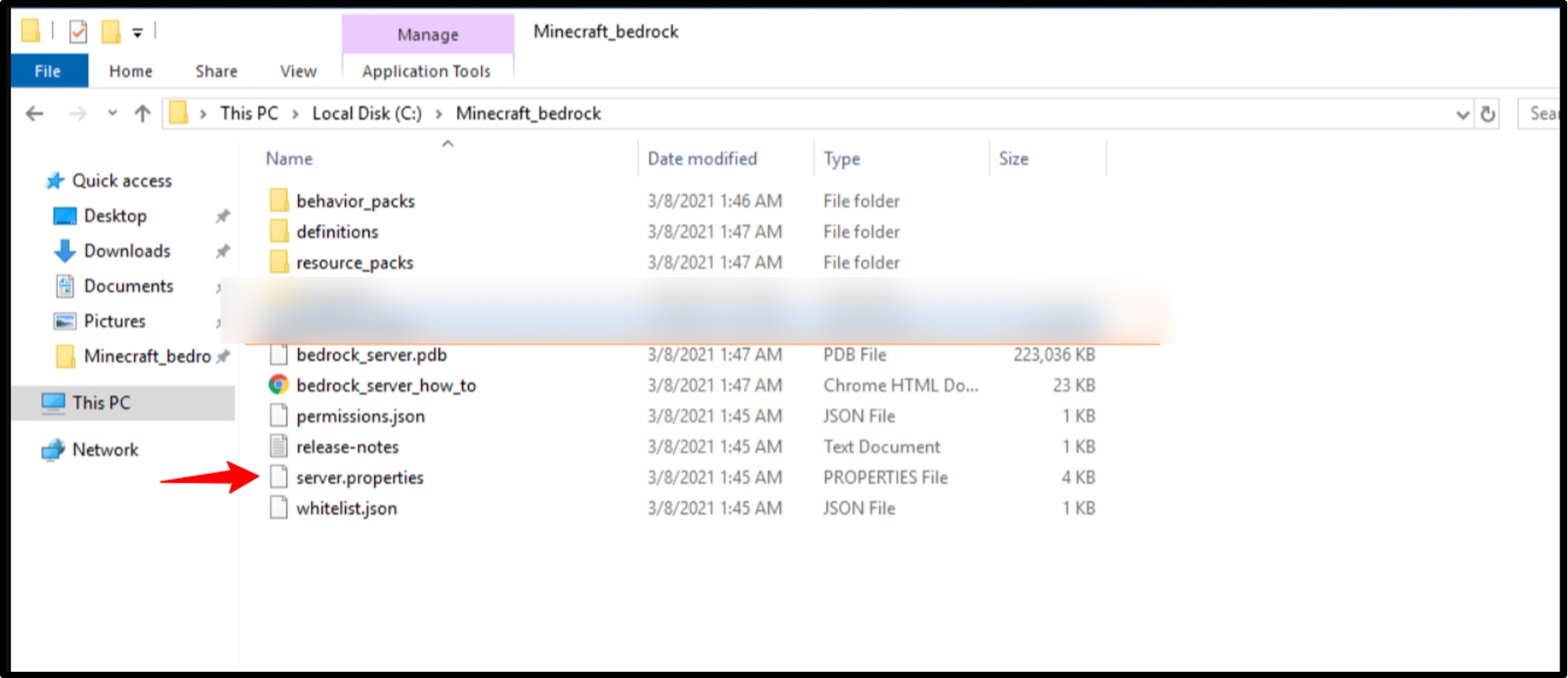Click the PROPERTIES File type cell
This screenshot has height=678, width=1568.
(886, 478)
